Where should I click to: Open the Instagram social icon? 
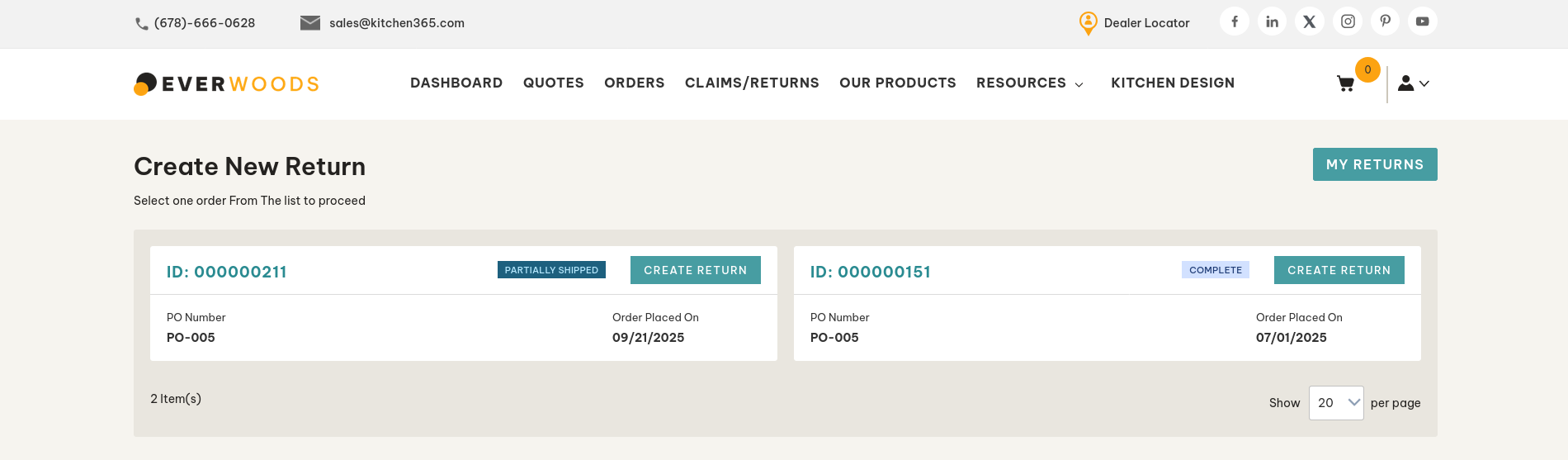point(1348,22)
